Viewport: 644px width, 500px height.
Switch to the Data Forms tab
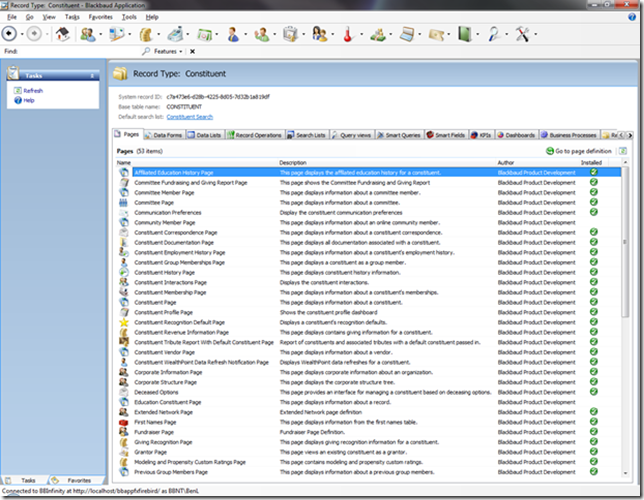pos(164,133)
